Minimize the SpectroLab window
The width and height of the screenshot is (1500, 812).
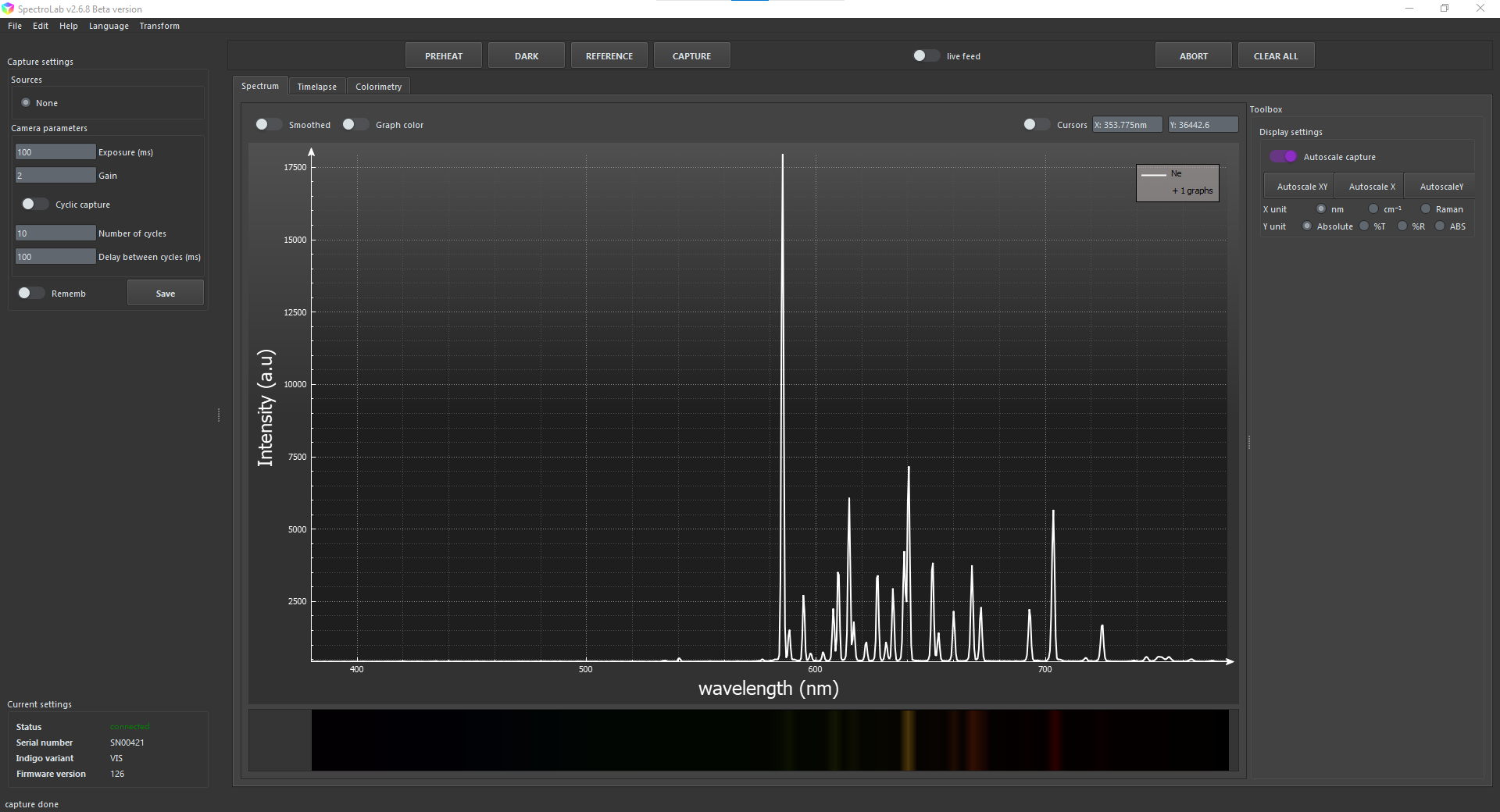tap(1409, 9)
